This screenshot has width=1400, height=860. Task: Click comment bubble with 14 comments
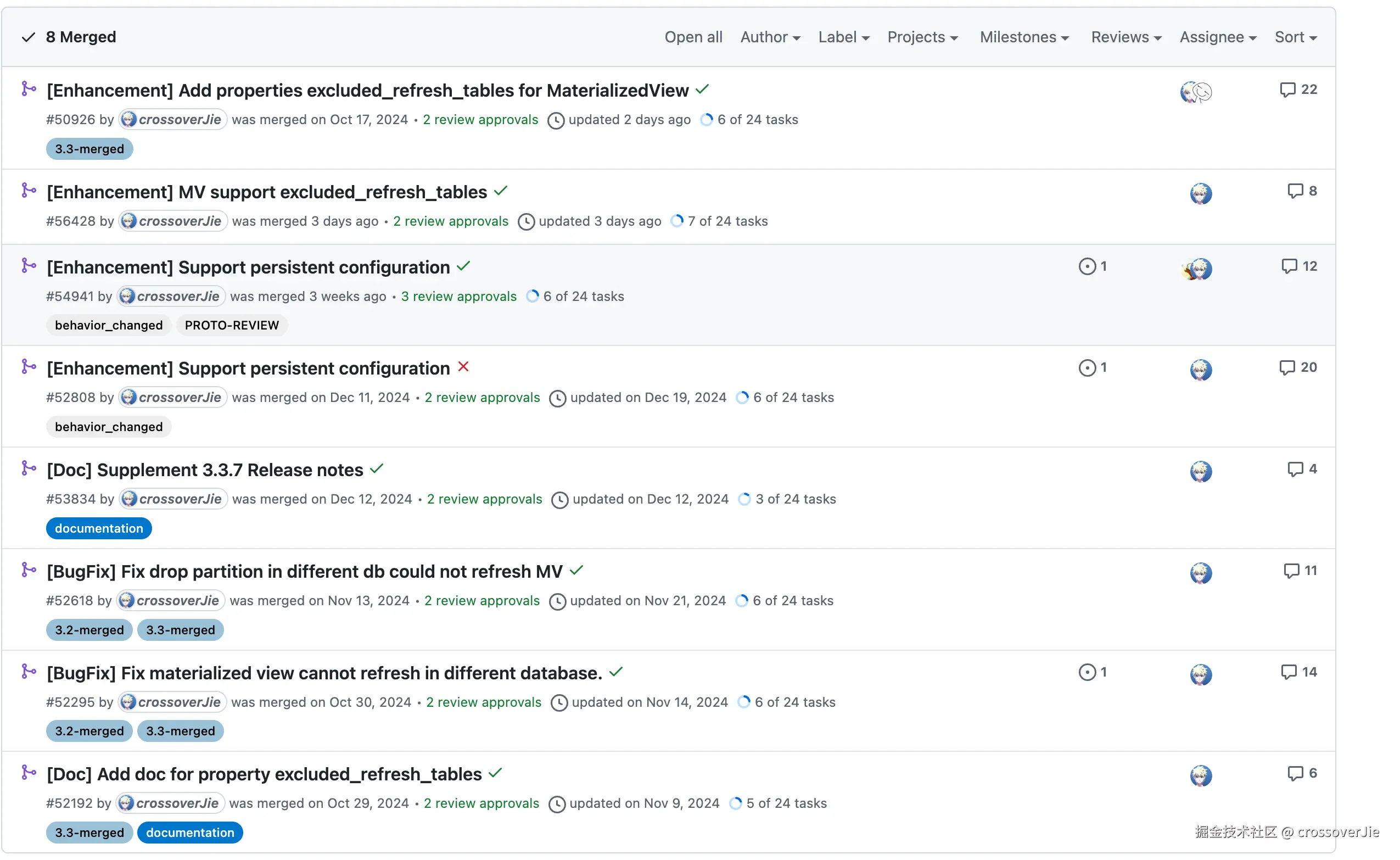pyautogui.click(x=1289, y=672)
